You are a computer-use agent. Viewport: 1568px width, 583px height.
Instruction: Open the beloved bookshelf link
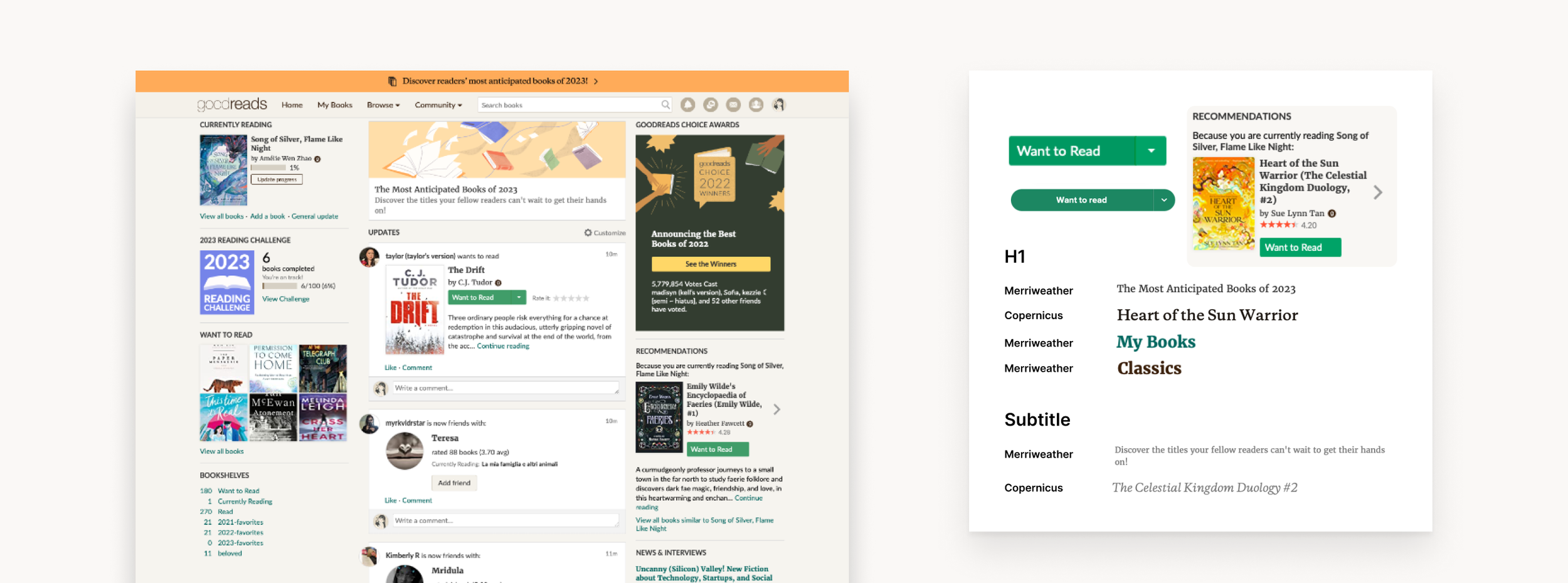pos(230,554)
